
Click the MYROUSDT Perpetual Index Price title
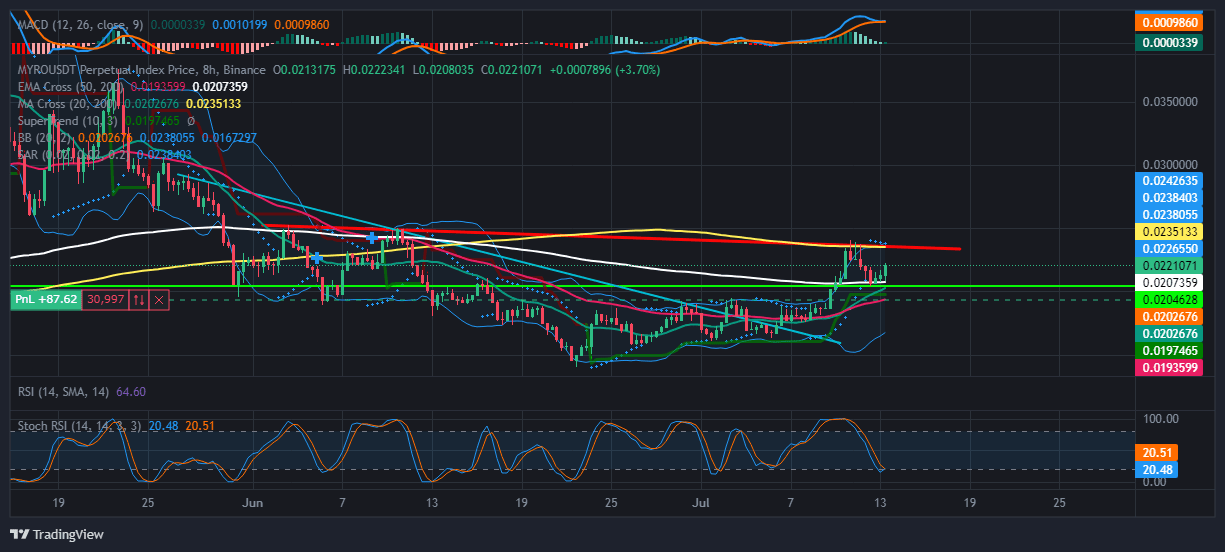[x=141, y=70]
